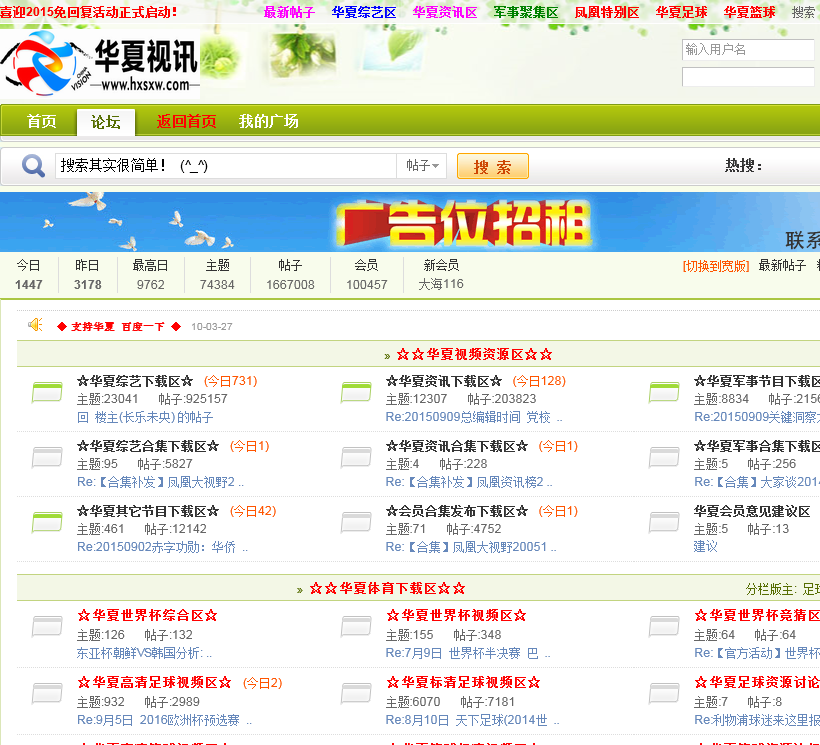Open ☆华夏其它节目下载区☆ forum
Viewport: 820px width, 745px height.
(148, 511)
